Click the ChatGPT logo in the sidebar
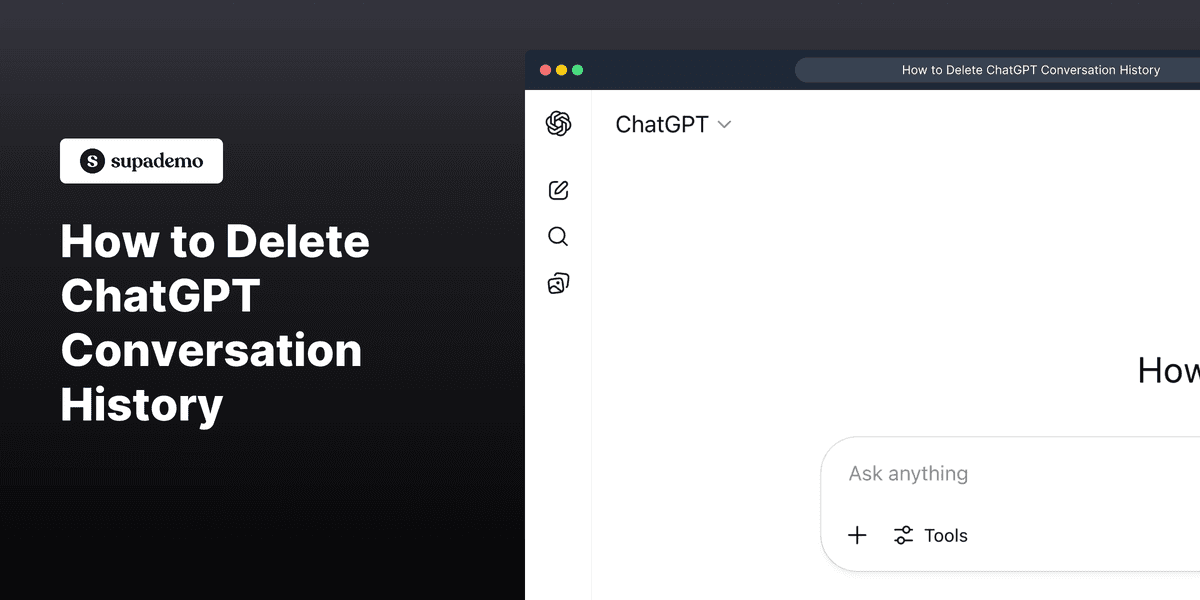1200x600 pixels. pos(558,124)
